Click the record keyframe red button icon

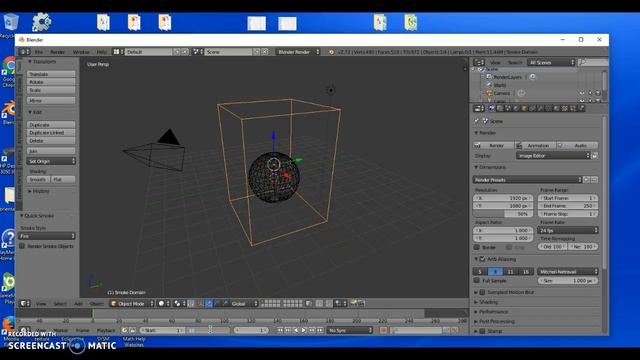[x=383, y=330]
